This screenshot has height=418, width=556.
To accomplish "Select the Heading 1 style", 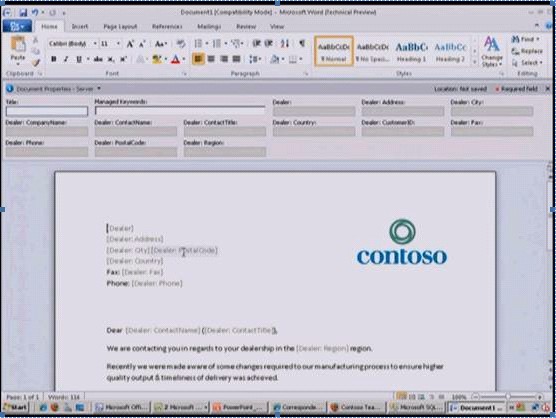I will [411, 51].
